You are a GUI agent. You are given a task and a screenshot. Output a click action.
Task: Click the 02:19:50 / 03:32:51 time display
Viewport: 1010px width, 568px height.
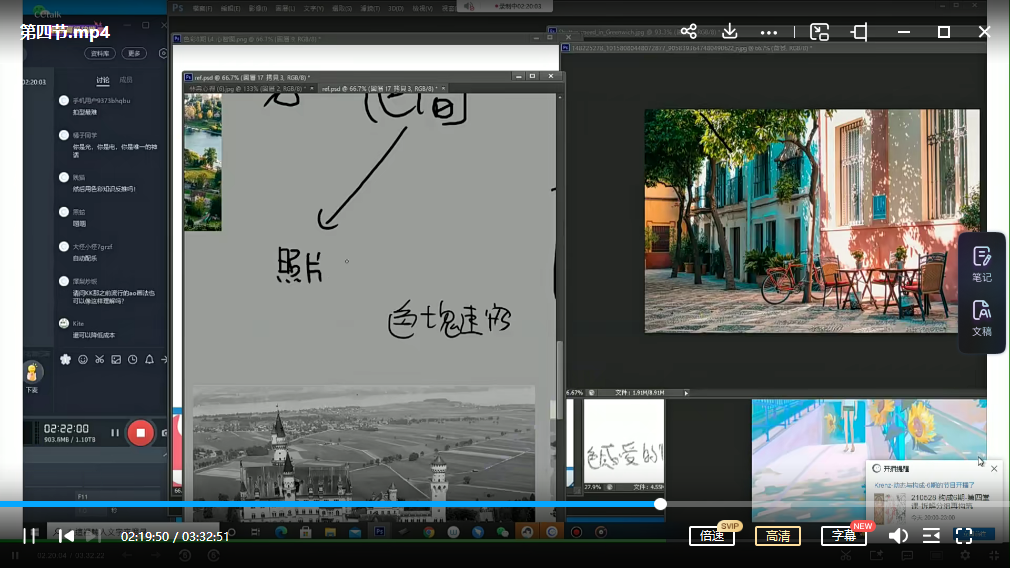coord(175,536)
